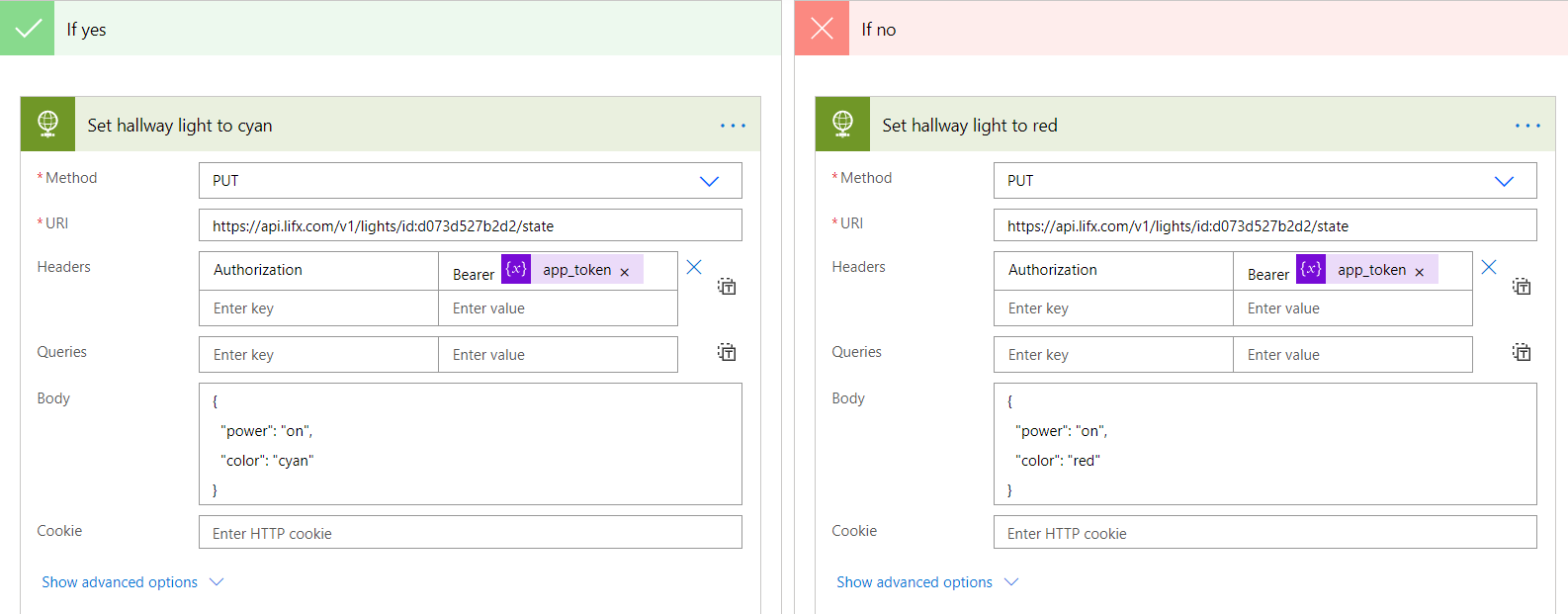This screenshot has height=614, width=1568.
Task: Expand Show advanced options under red action
Action: click(x=927, y=582)
